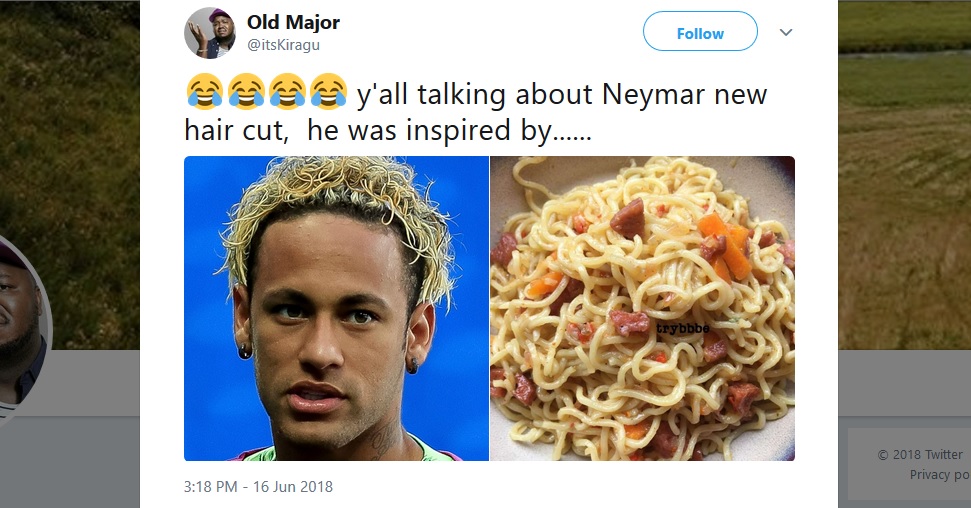Screen dimensions: 971x508
Task: Click the dimmed header photo on the right
Action: pos(904,173)
